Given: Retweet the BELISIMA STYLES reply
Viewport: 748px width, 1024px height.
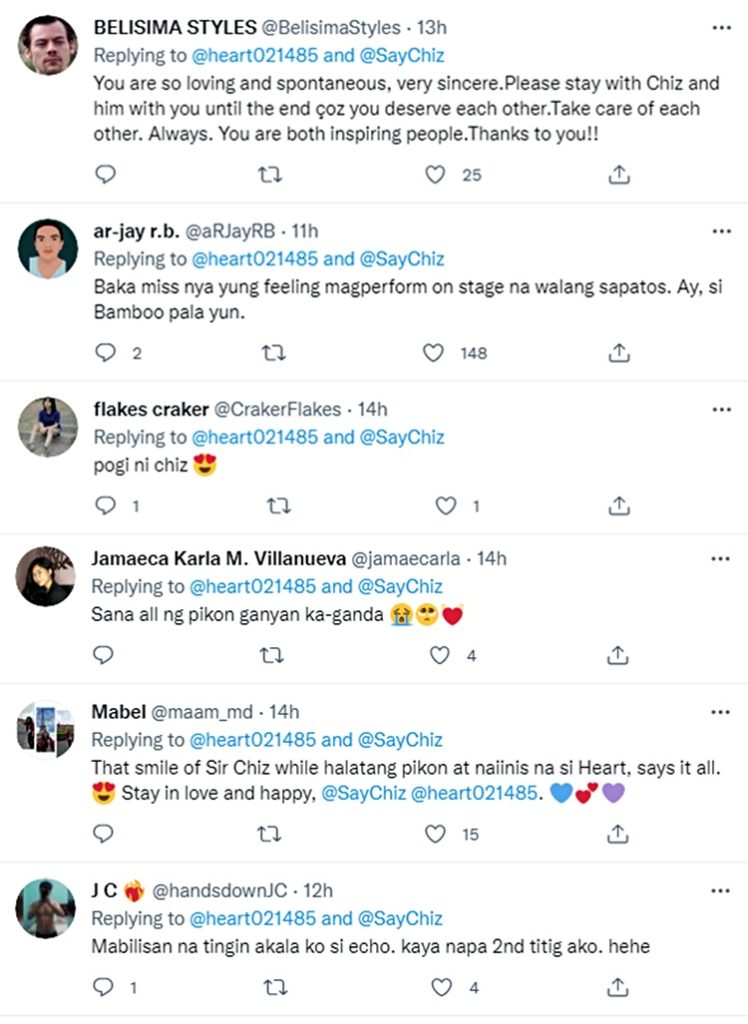Looking at the screenshot, I should [x=270, y=175].
